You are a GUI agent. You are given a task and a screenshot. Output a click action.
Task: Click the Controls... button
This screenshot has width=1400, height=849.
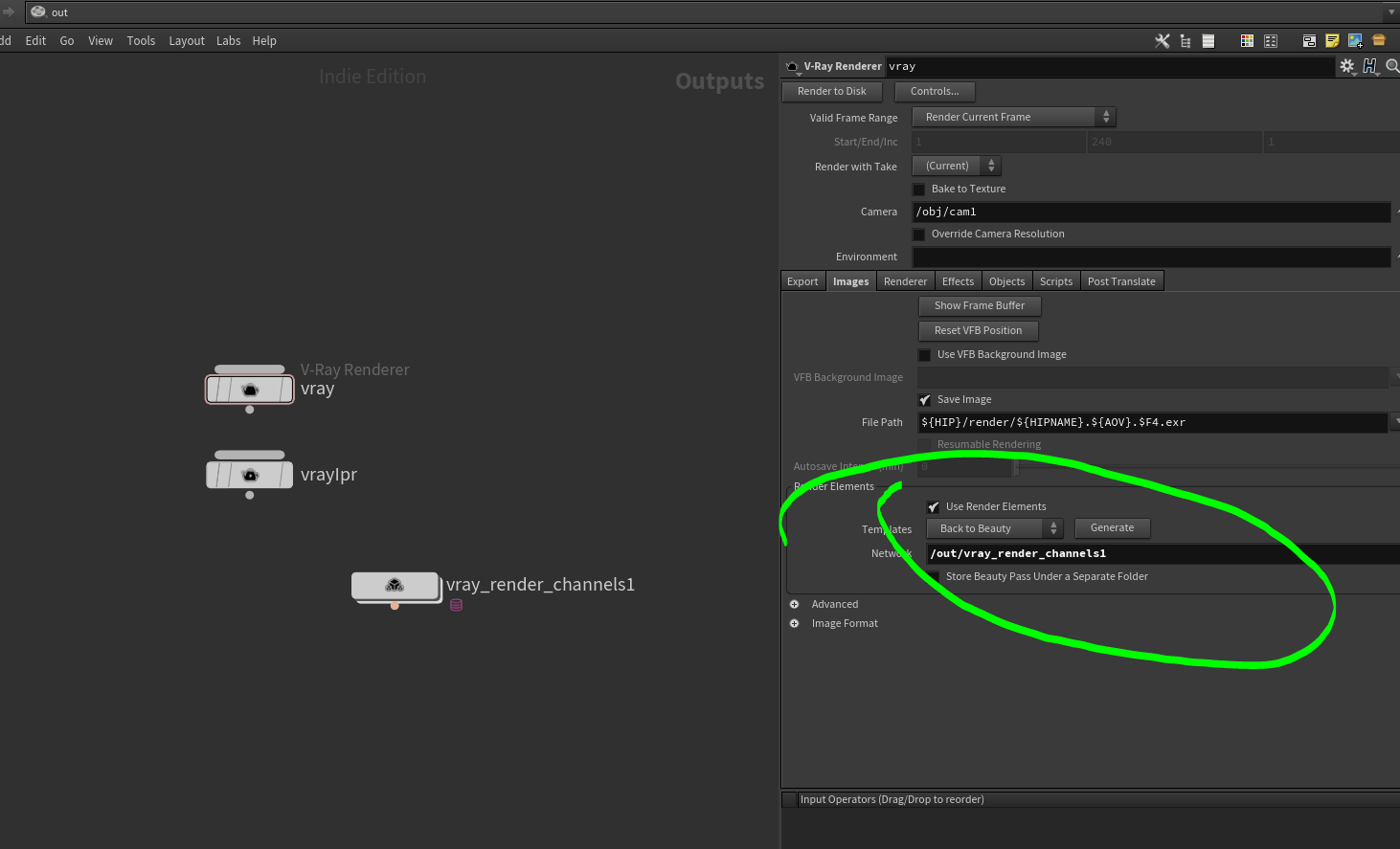tap(935, 92)
